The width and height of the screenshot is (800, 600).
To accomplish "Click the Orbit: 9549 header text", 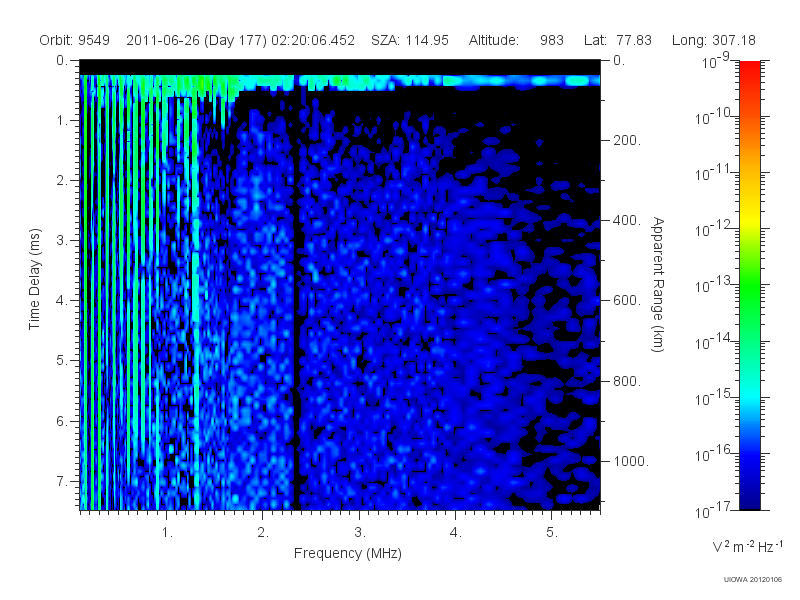I will coord(74,40).
